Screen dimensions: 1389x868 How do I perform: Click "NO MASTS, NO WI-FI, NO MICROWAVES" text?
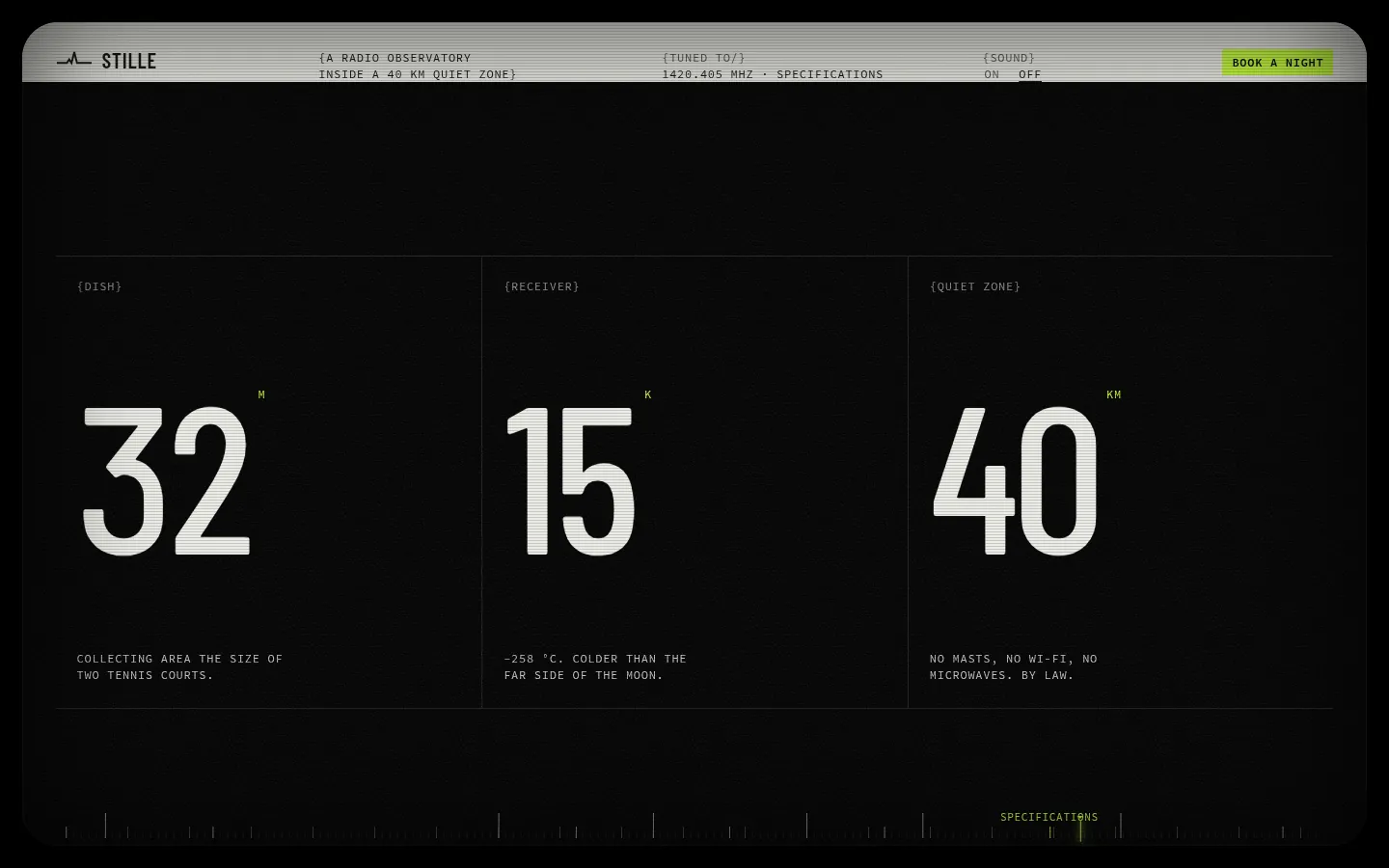(1014, 667)
